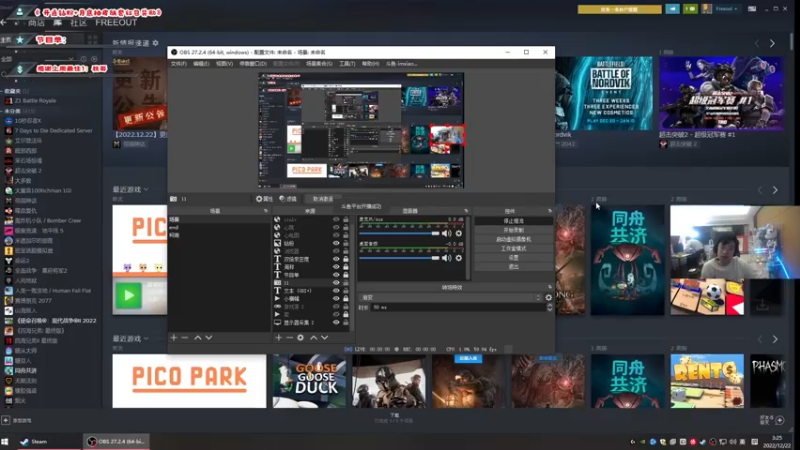Screen dimensions: 800x450
Task: Open OBS 工具(T) menu
Action: (x=347, y=64)
